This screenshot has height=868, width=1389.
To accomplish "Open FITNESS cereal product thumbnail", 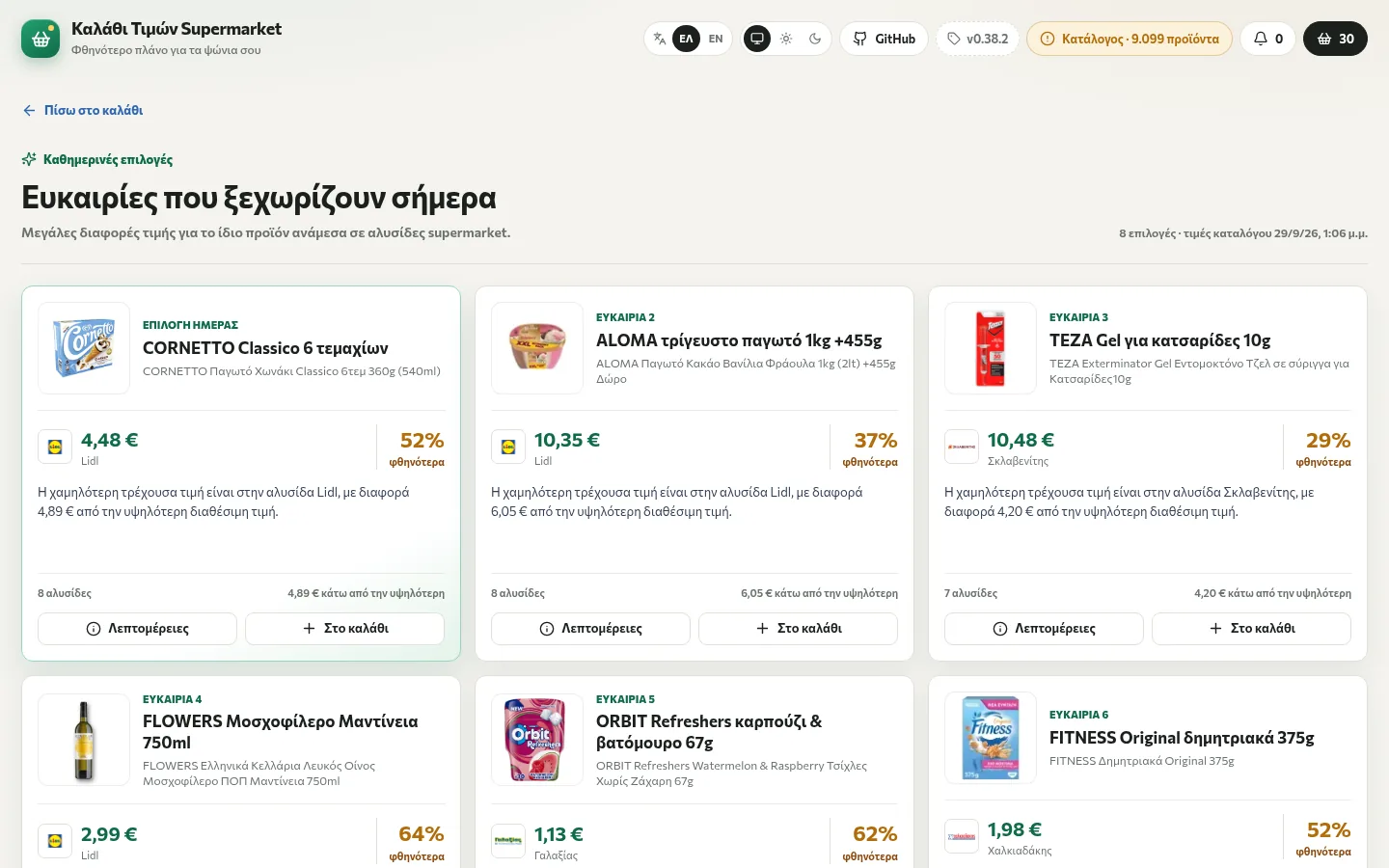I will pos(991,738).
